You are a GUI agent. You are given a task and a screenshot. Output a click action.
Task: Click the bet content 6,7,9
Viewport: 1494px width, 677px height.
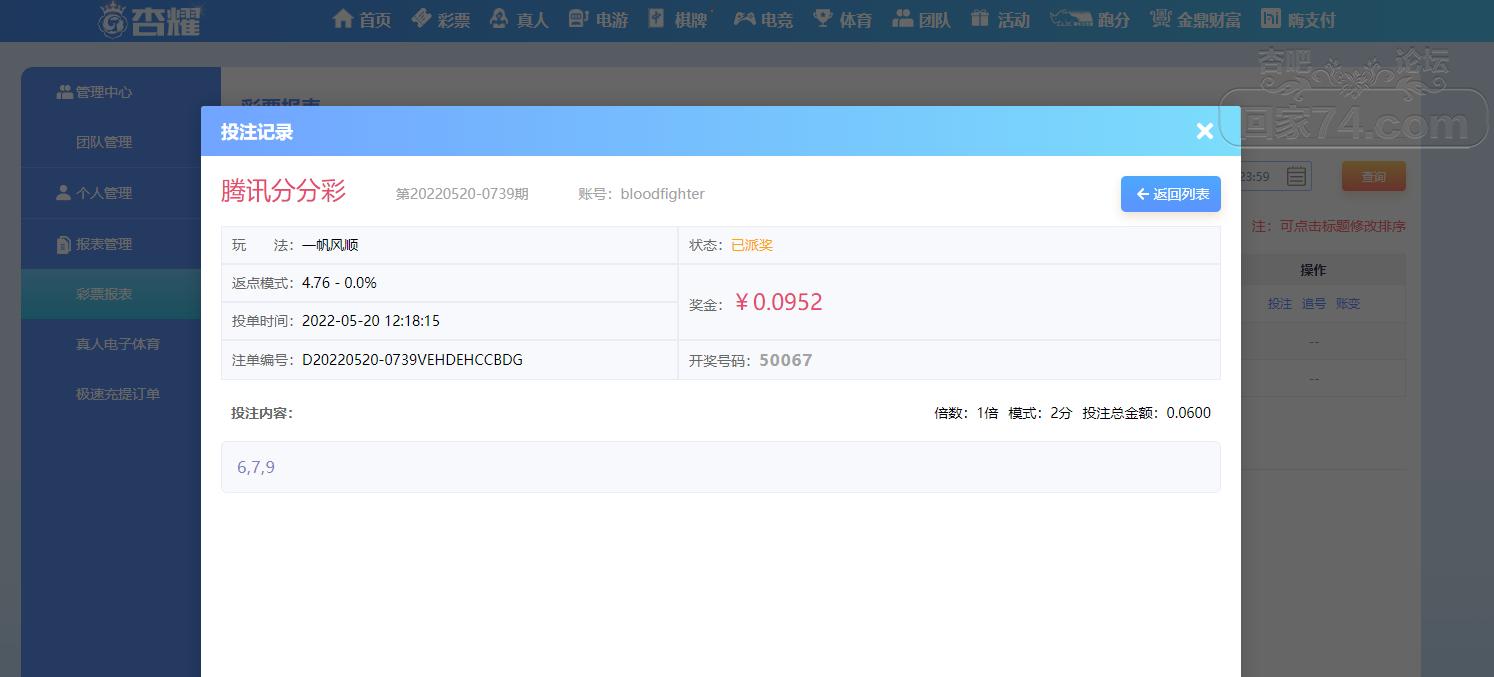256,467
